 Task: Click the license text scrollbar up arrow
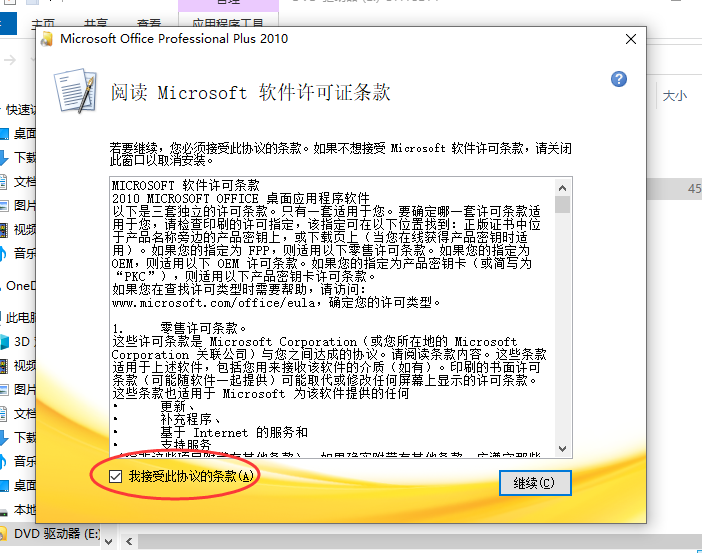point(563,188)
